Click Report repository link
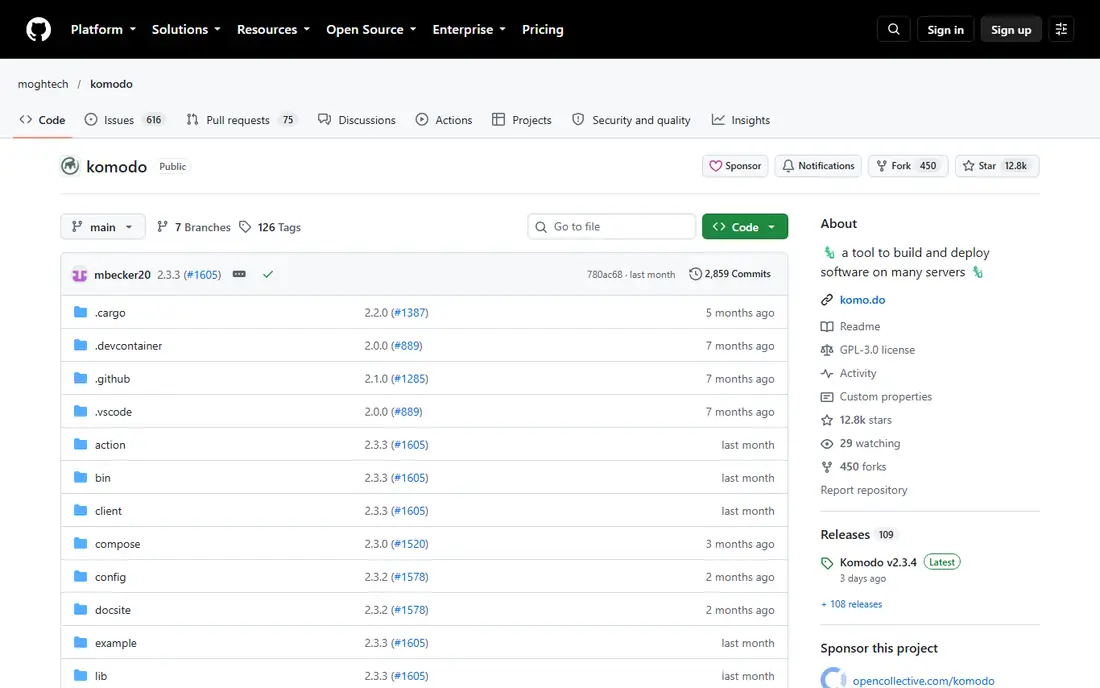The height and width of the screenshot is (688, 1100). [x=864, y=490]
